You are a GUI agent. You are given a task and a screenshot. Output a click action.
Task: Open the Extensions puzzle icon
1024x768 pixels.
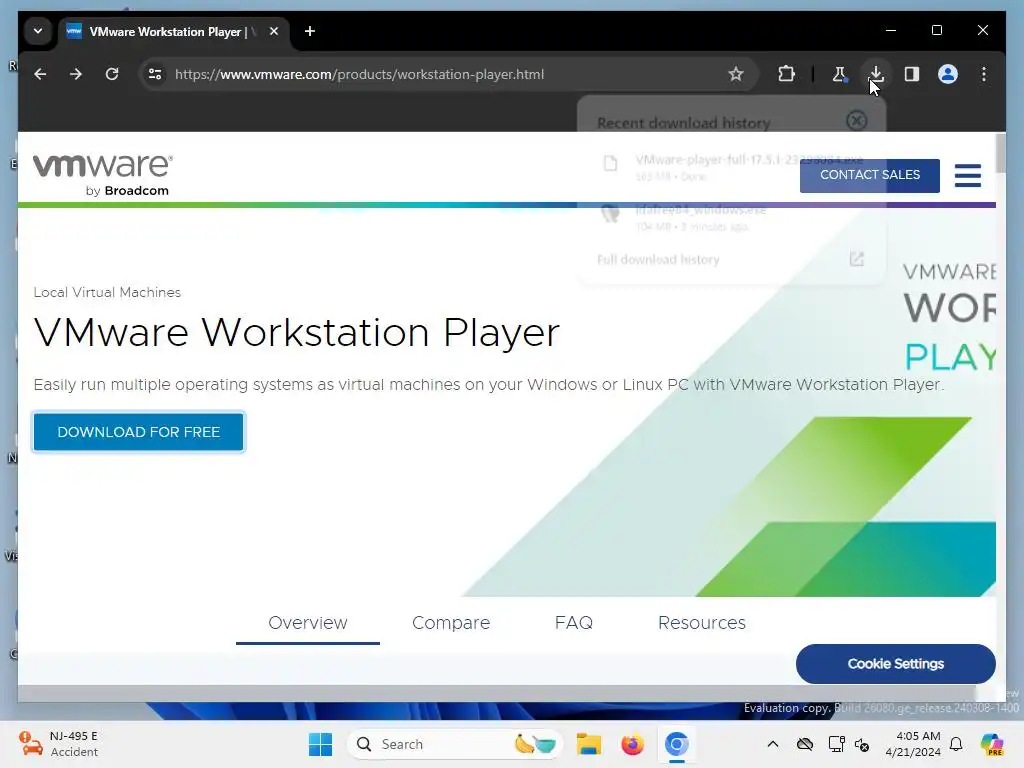tap(787, 74)
